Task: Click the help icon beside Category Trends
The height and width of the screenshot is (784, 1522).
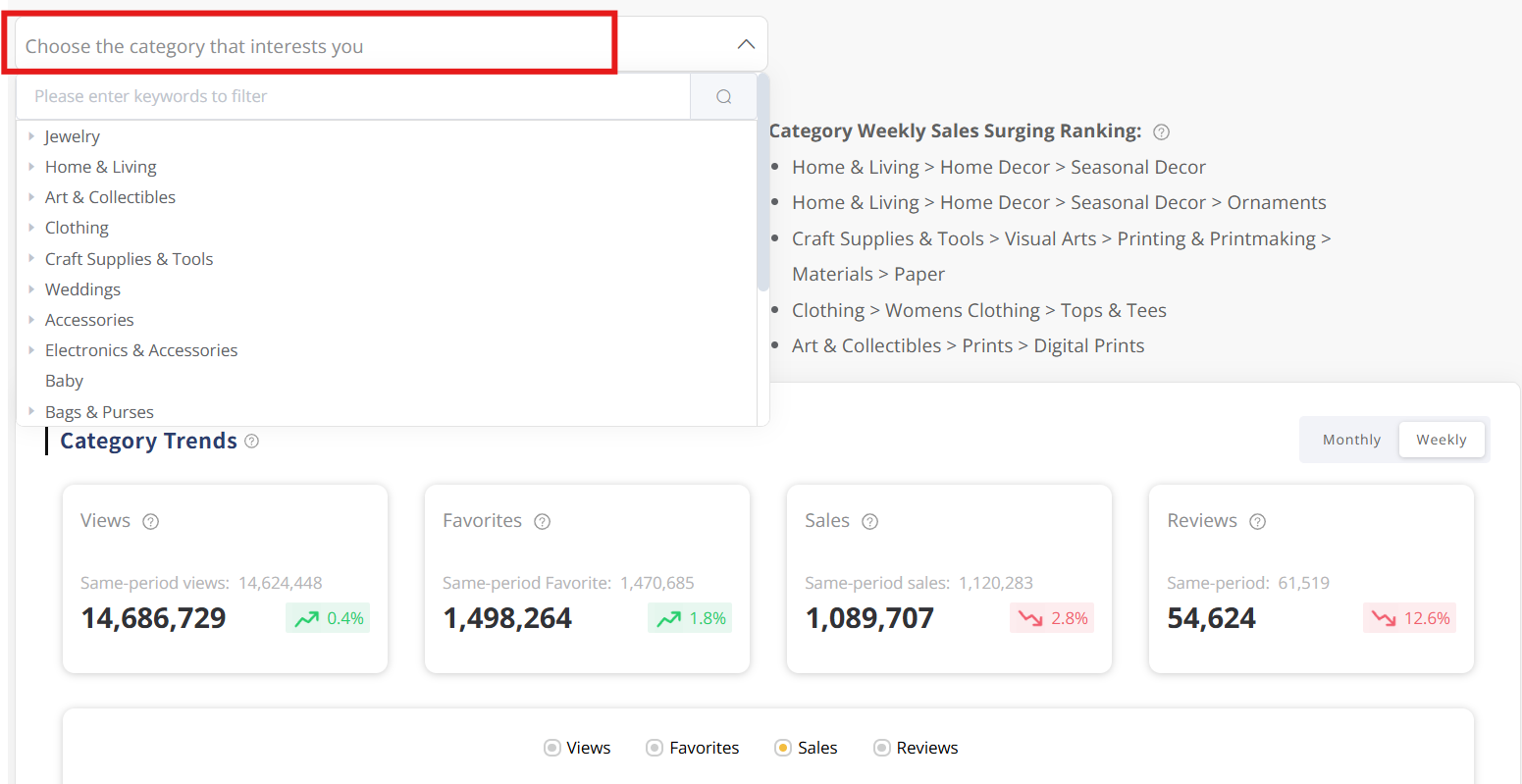Action: coord(251,442)
